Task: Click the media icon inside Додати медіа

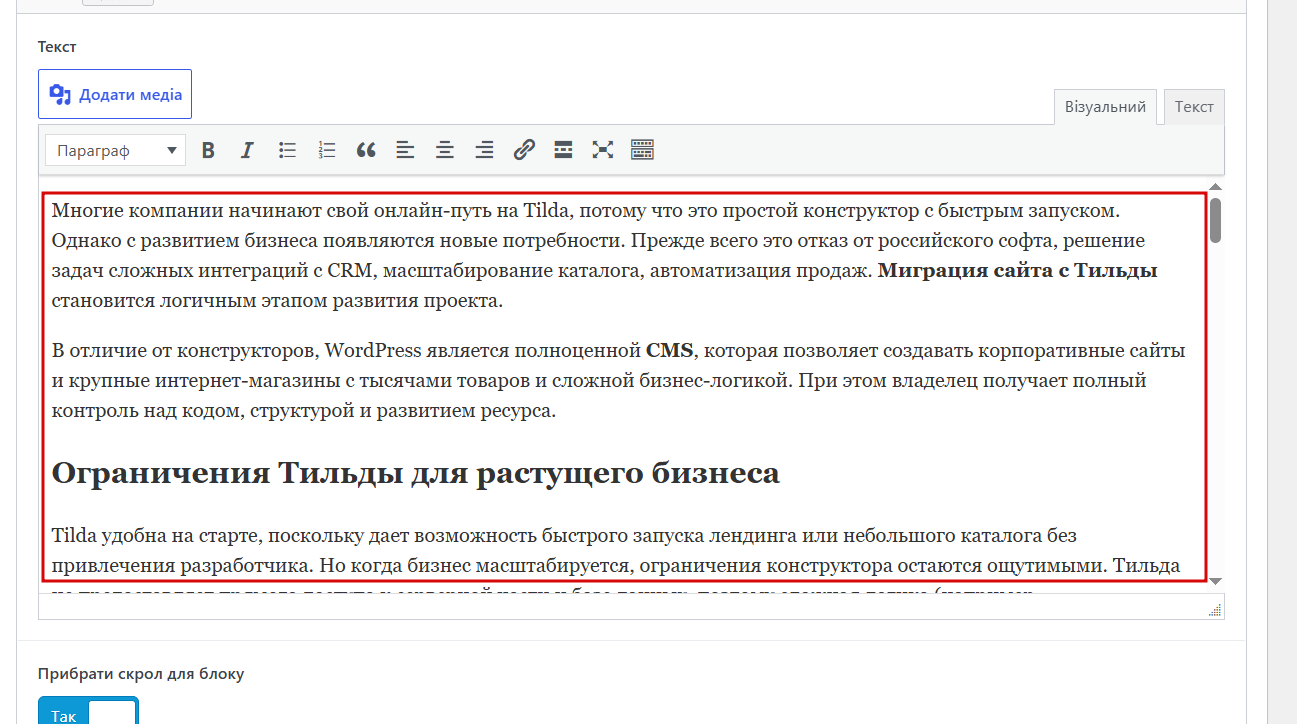Action: pos(60,95)
